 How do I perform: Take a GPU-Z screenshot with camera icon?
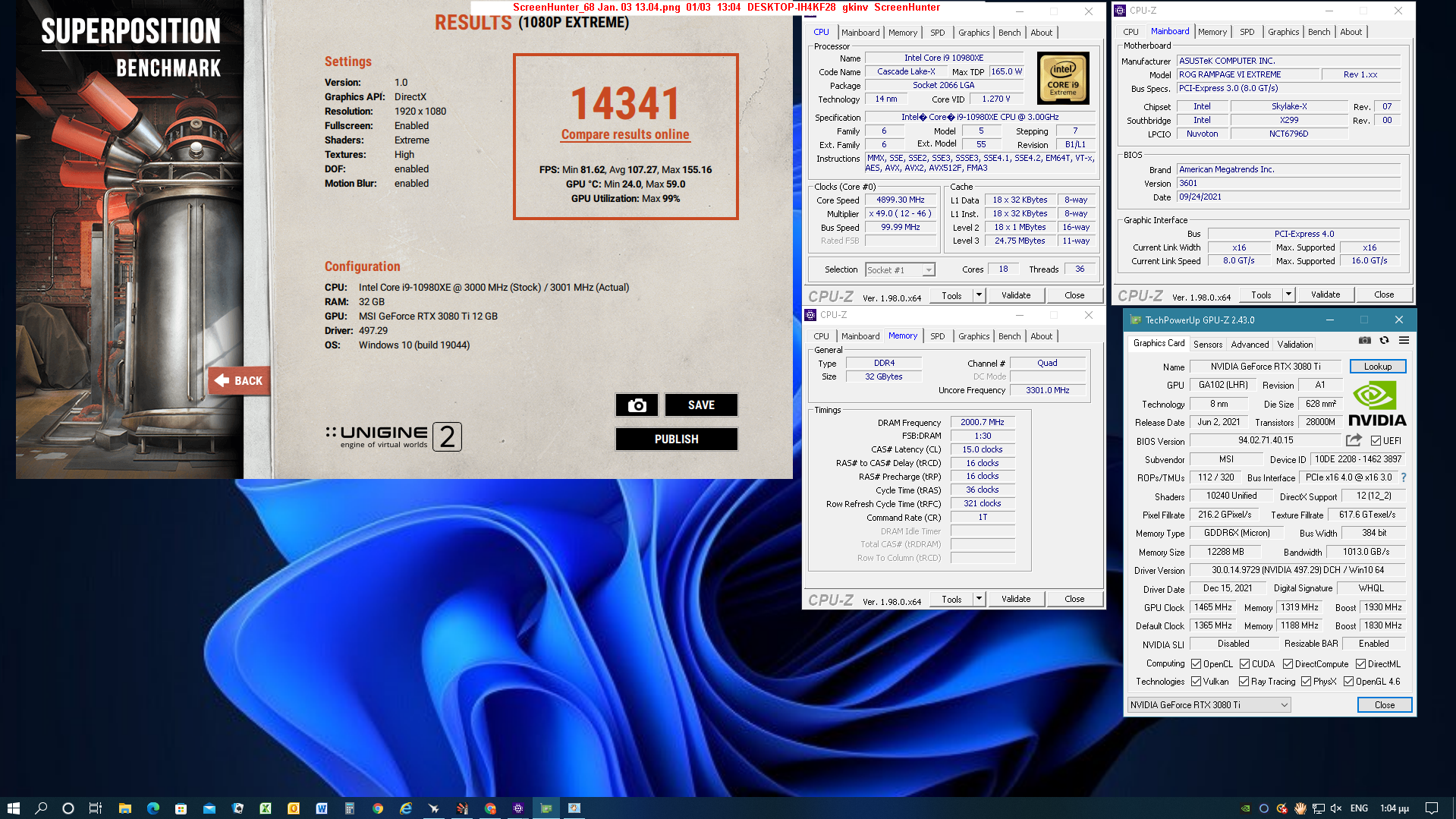tap(1364, 341)
